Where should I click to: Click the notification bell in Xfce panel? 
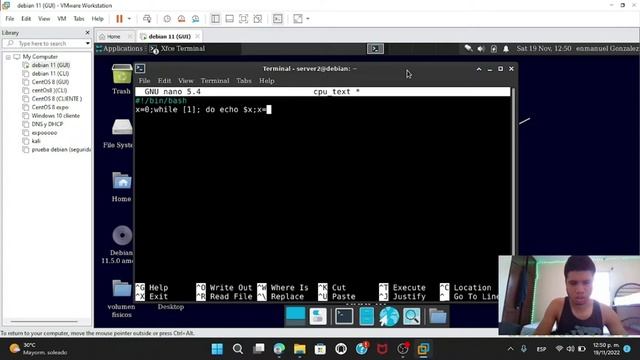(506, 49)
